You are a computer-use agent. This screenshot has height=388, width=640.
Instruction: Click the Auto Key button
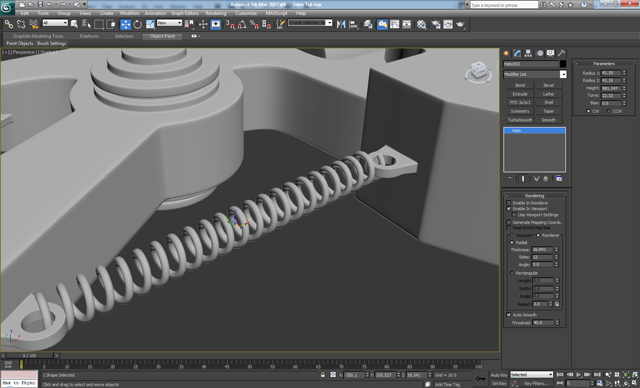499,375
